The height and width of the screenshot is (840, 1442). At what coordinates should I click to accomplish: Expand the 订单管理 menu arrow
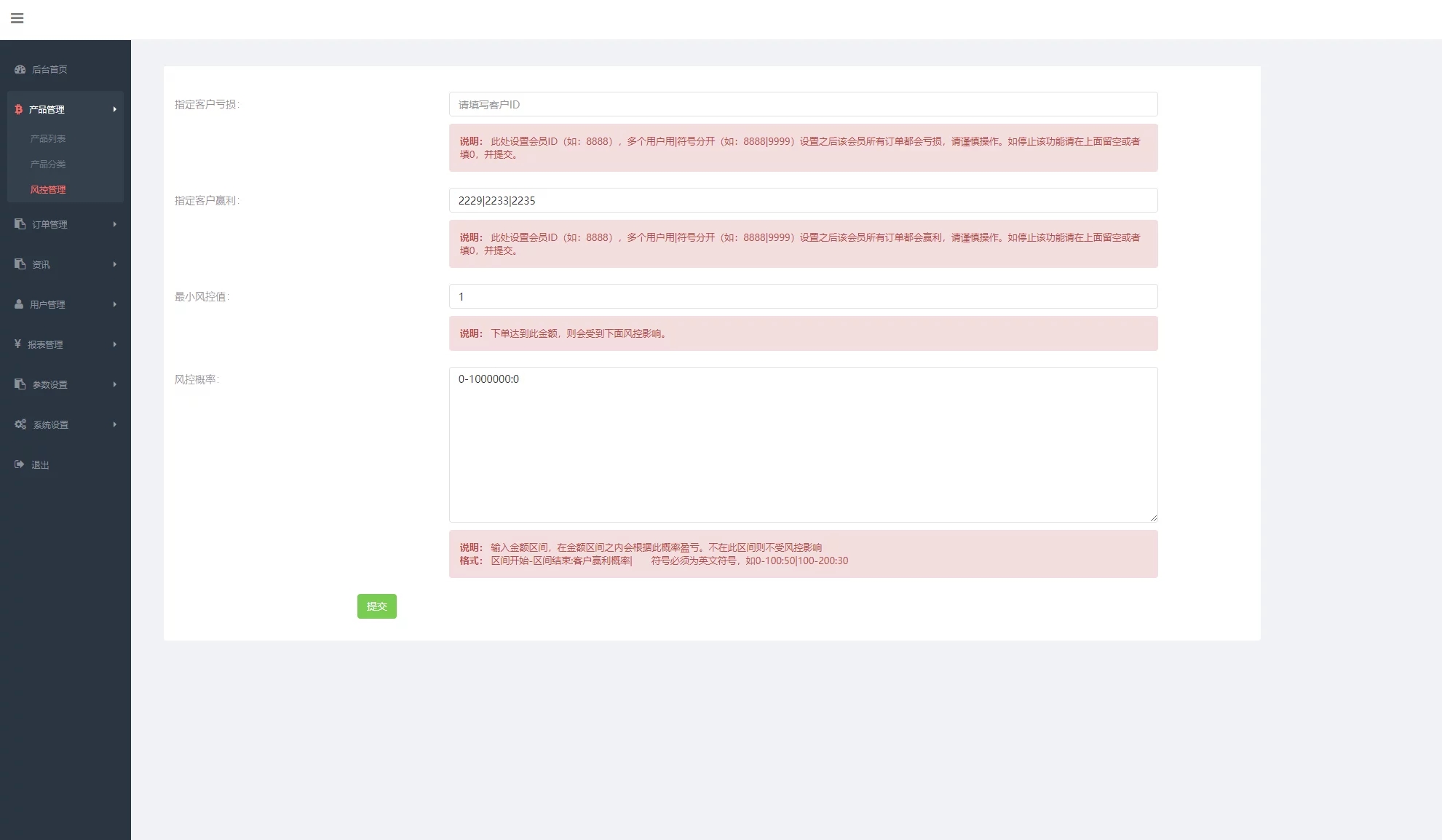pos(114,224)
